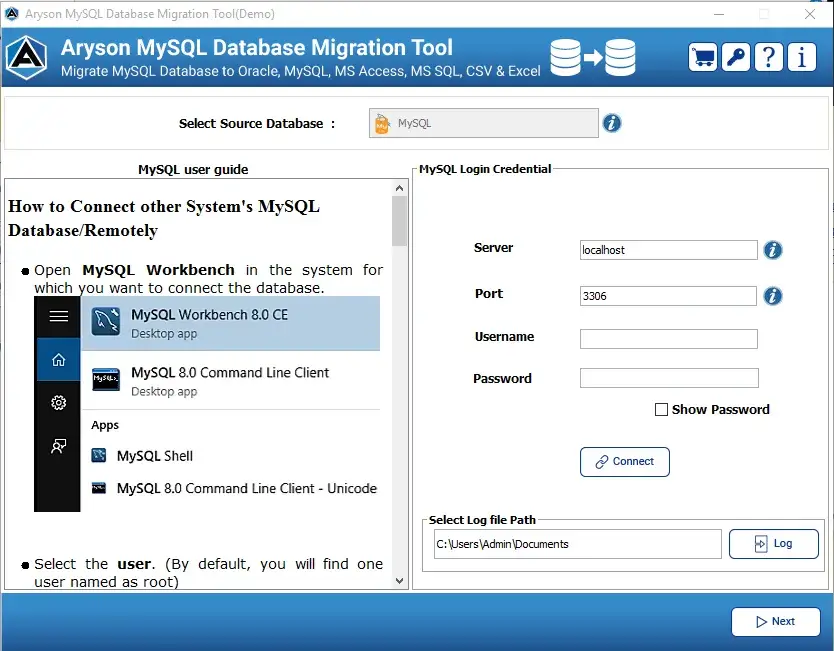Click the home icon in guide image

click(59, 360)
